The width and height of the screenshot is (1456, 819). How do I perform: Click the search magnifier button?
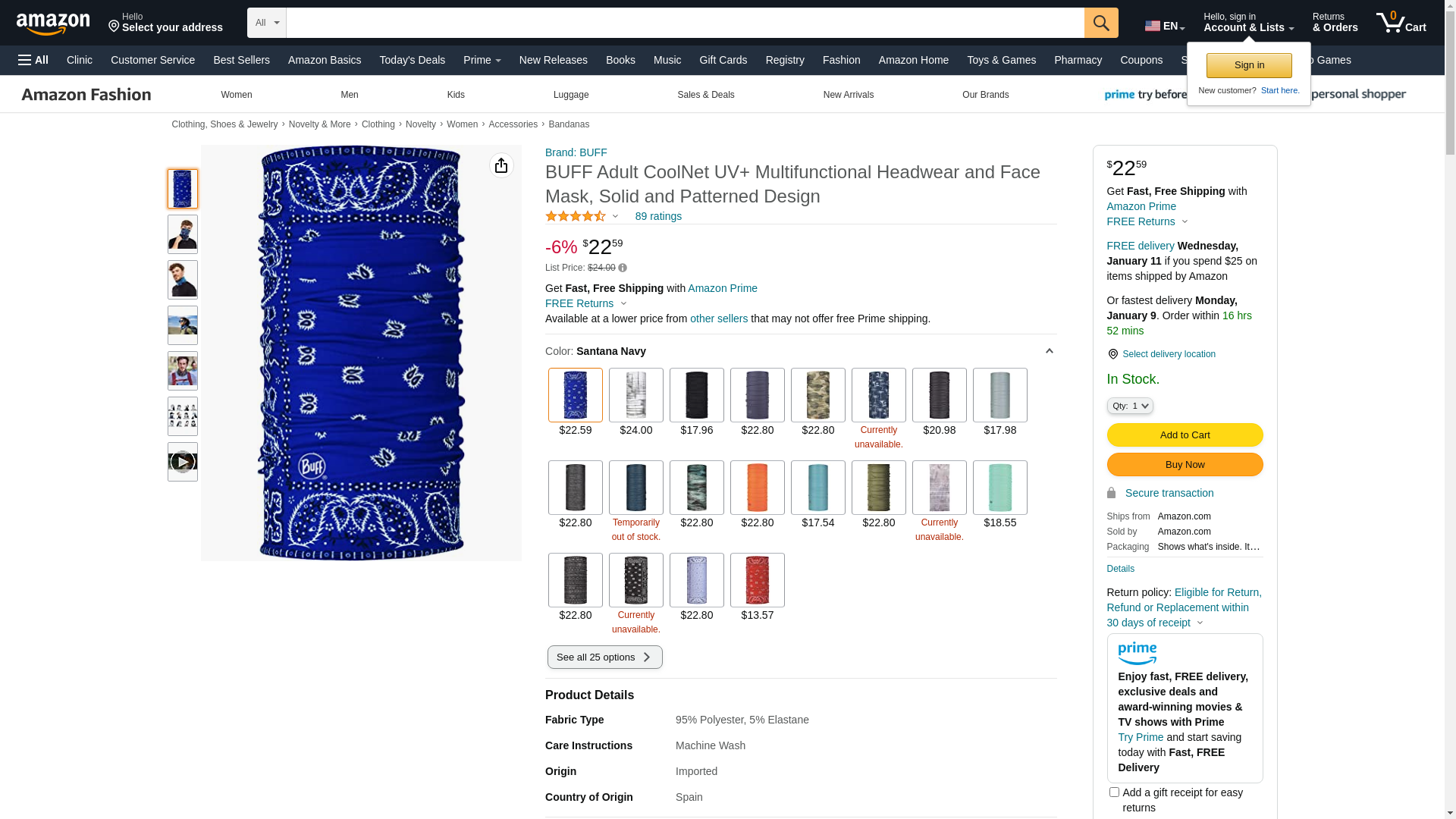pyautogui.click(x=1100, y=23)
